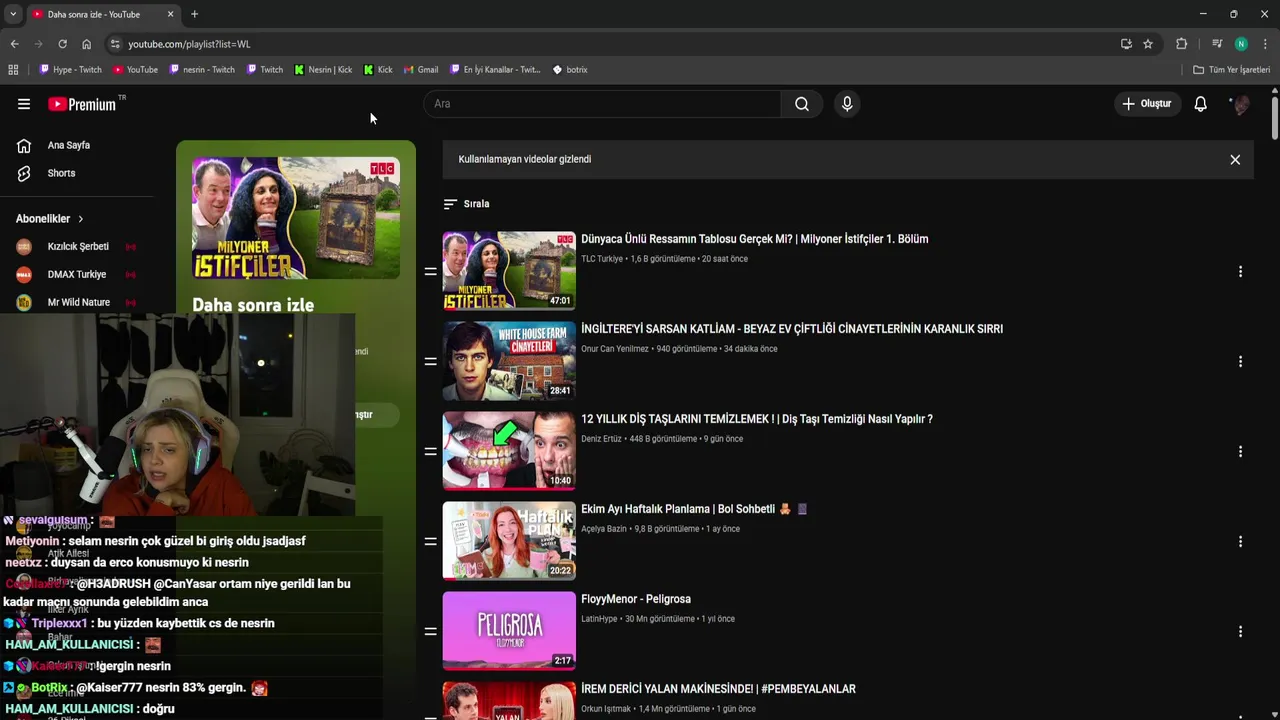Image resolution: width=1280 pixels, height=720 pixels.
Task: Click drag handle of Peligrosa row
Action: point(430,632)
